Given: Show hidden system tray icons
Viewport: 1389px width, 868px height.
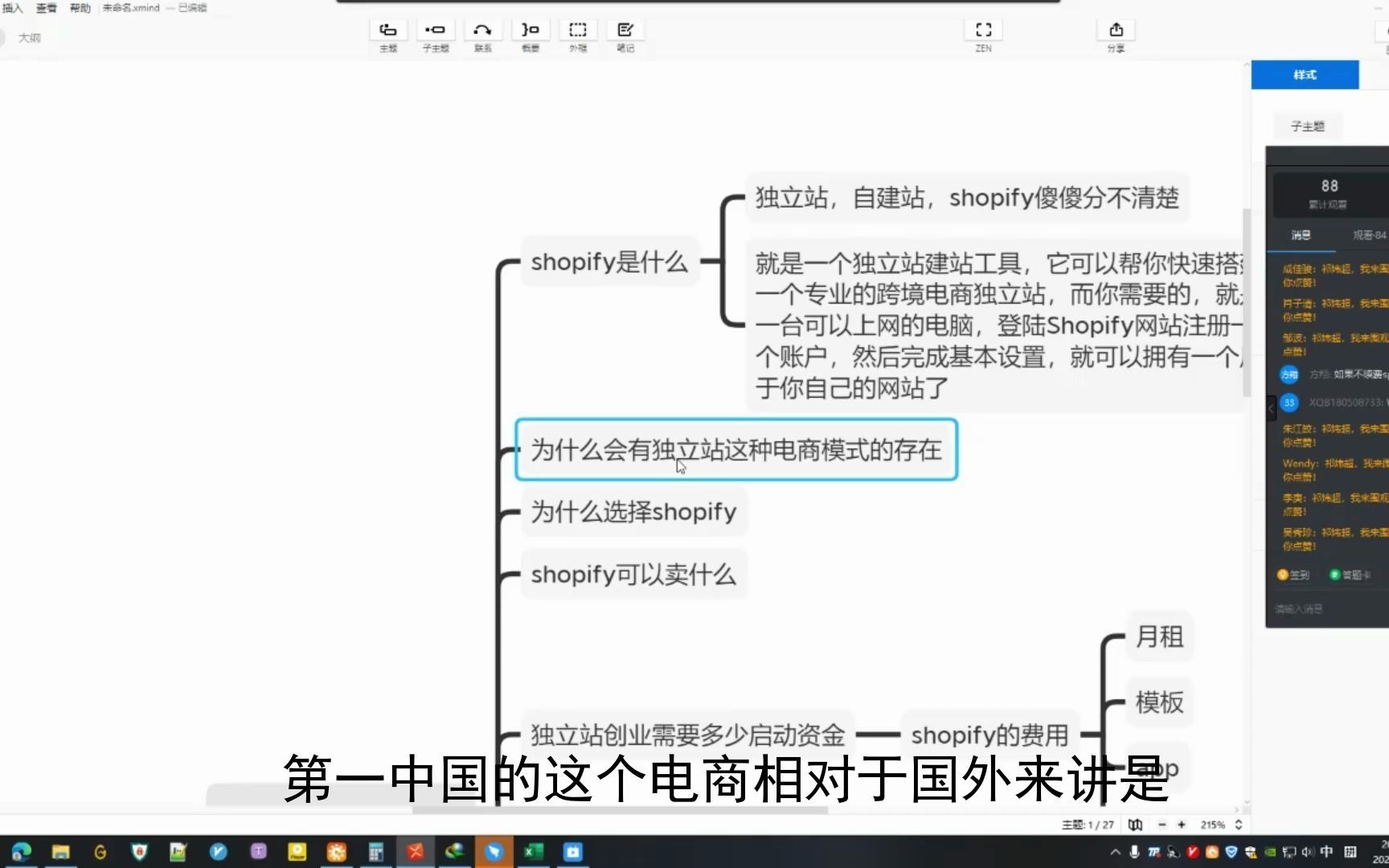Looking at the screenshot, I should pos(1116,852).
